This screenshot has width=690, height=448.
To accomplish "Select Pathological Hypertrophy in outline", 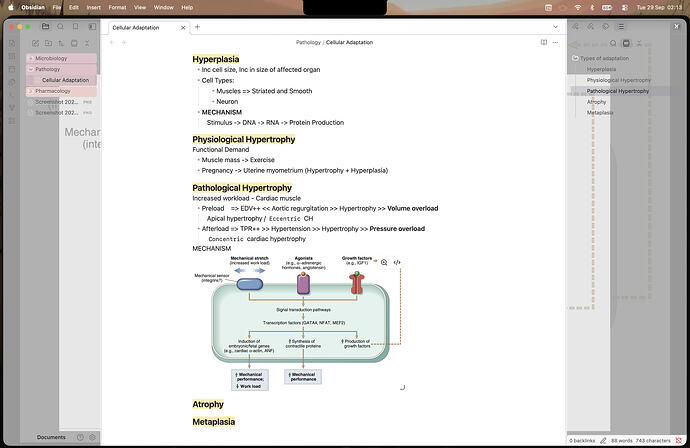I will click(617, 91).
